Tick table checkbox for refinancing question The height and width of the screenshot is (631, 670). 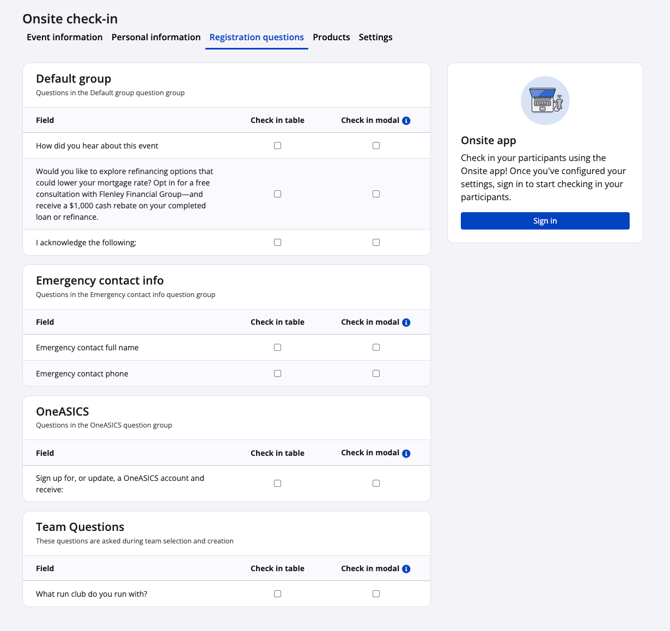pyautogui.click(x=278, y=194)
